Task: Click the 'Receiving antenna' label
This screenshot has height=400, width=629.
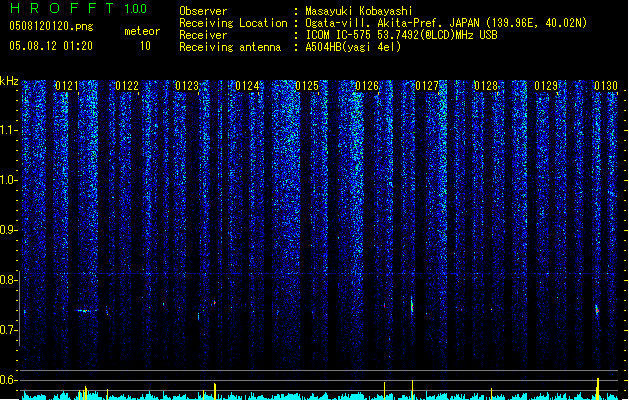Action: point(230,47)
